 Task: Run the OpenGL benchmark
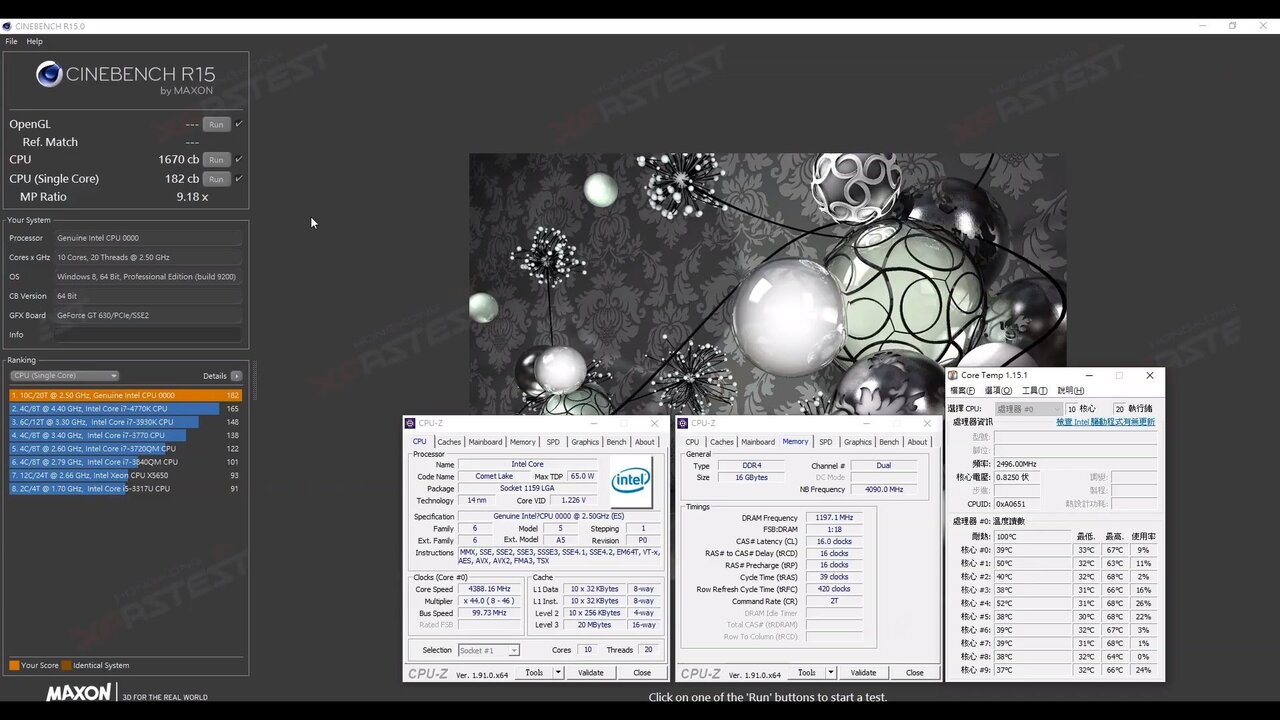pyautogui.click(x=215, y=124)
